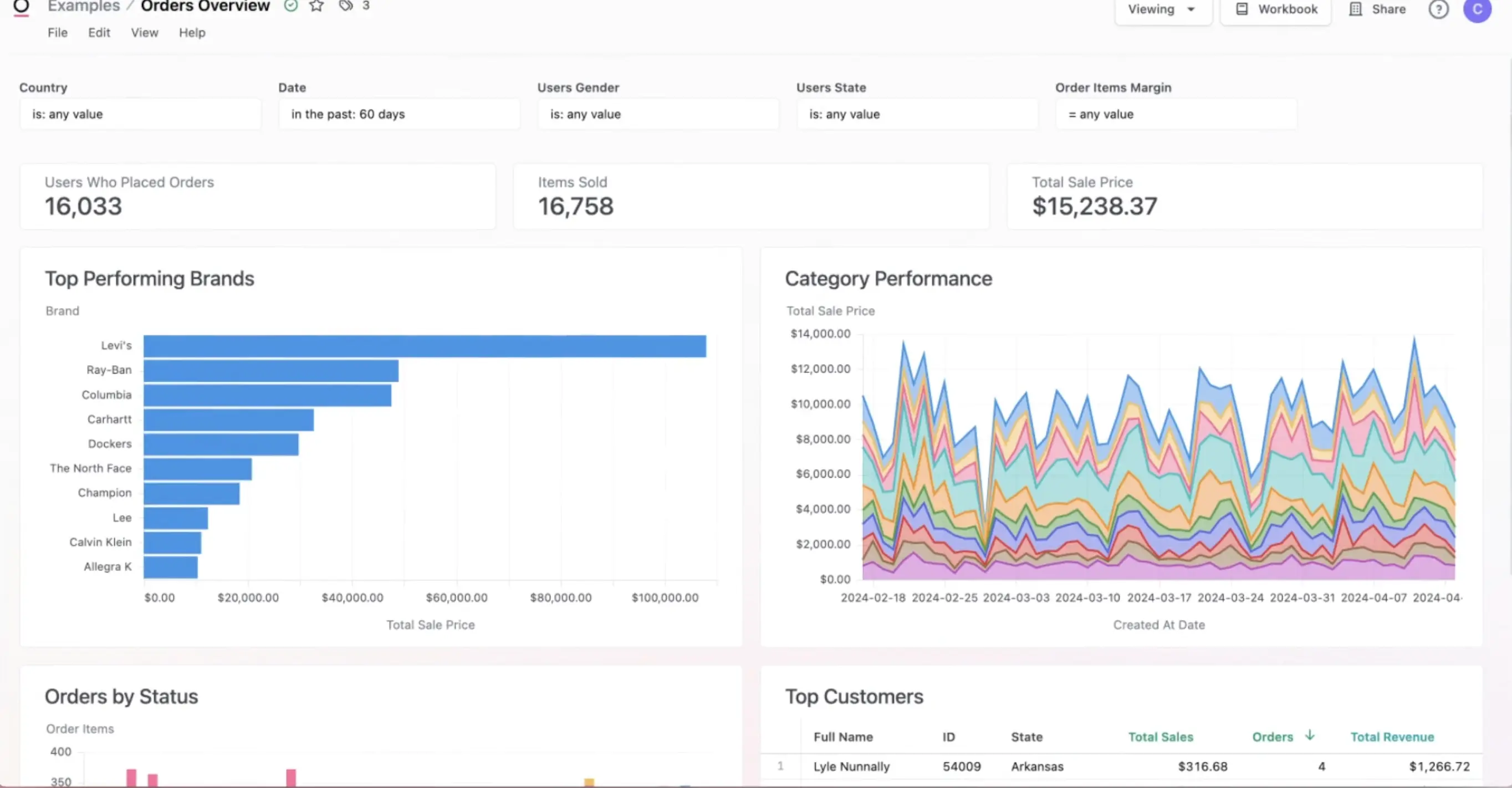Click the Items Sold value 16,758
This screenshot has width=1512, height=788.
576,206
